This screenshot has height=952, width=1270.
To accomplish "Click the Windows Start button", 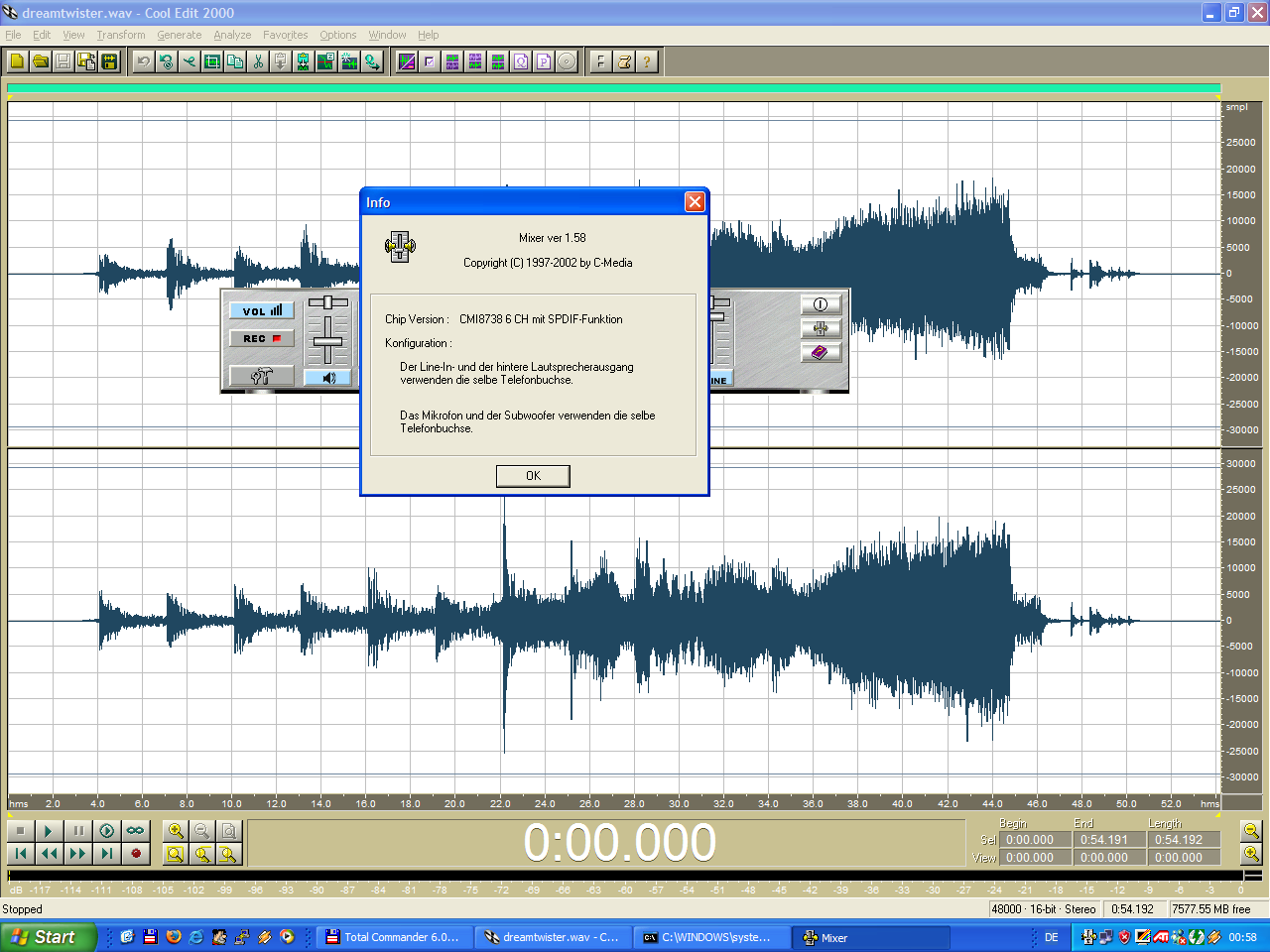I will [x=48, y=937].
